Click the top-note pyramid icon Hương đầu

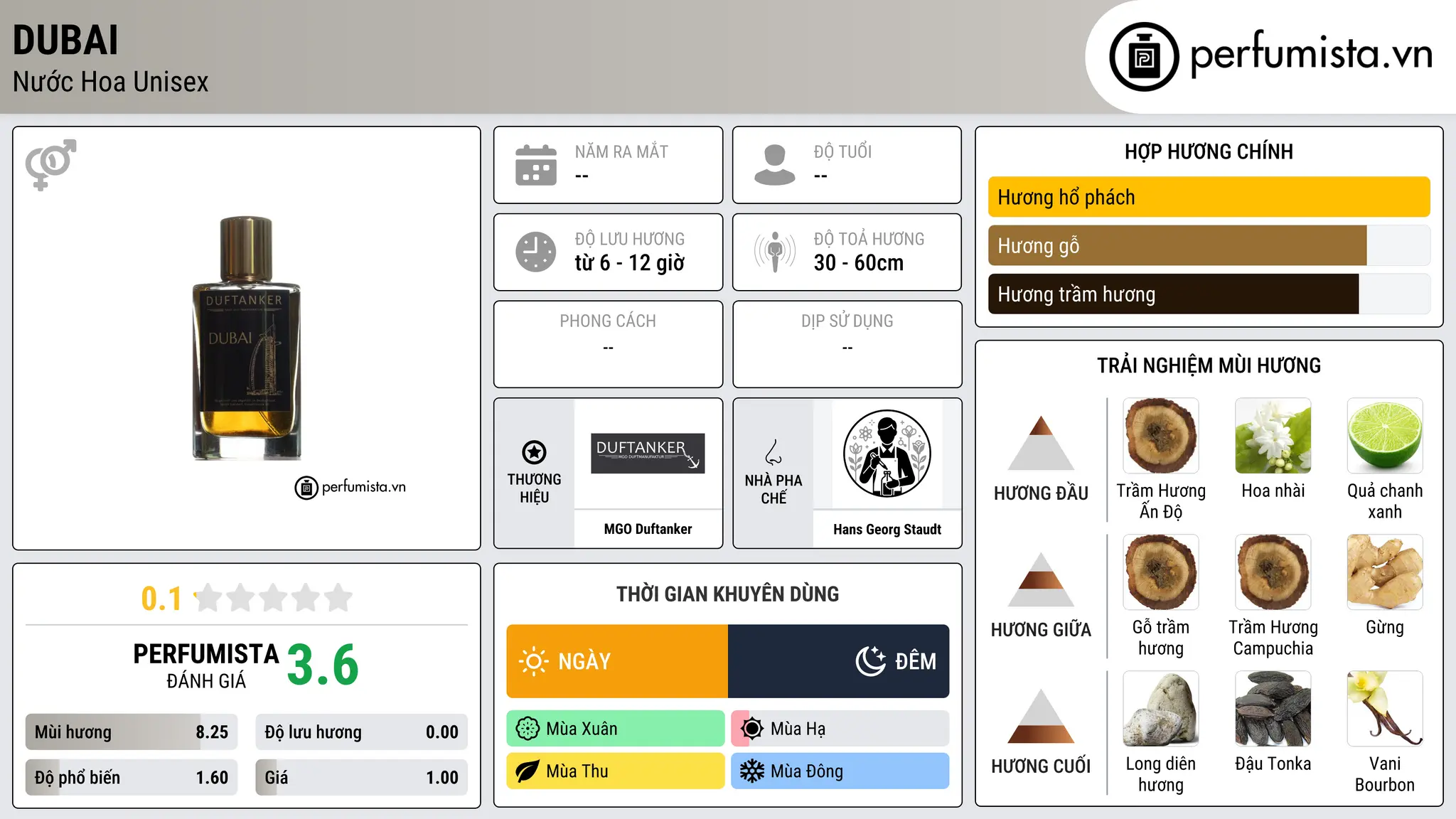(1041, 442)
